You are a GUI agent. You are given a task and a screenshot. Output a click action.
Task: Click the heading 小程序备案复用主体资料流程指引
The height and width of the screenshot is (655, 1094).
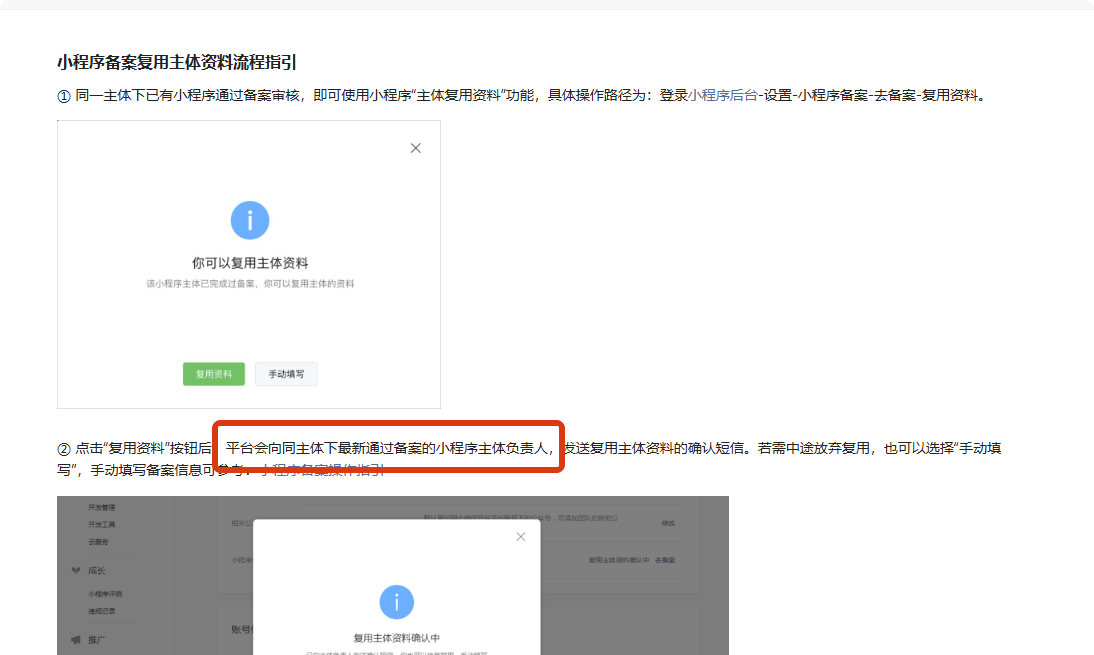(x=177, y=63)
